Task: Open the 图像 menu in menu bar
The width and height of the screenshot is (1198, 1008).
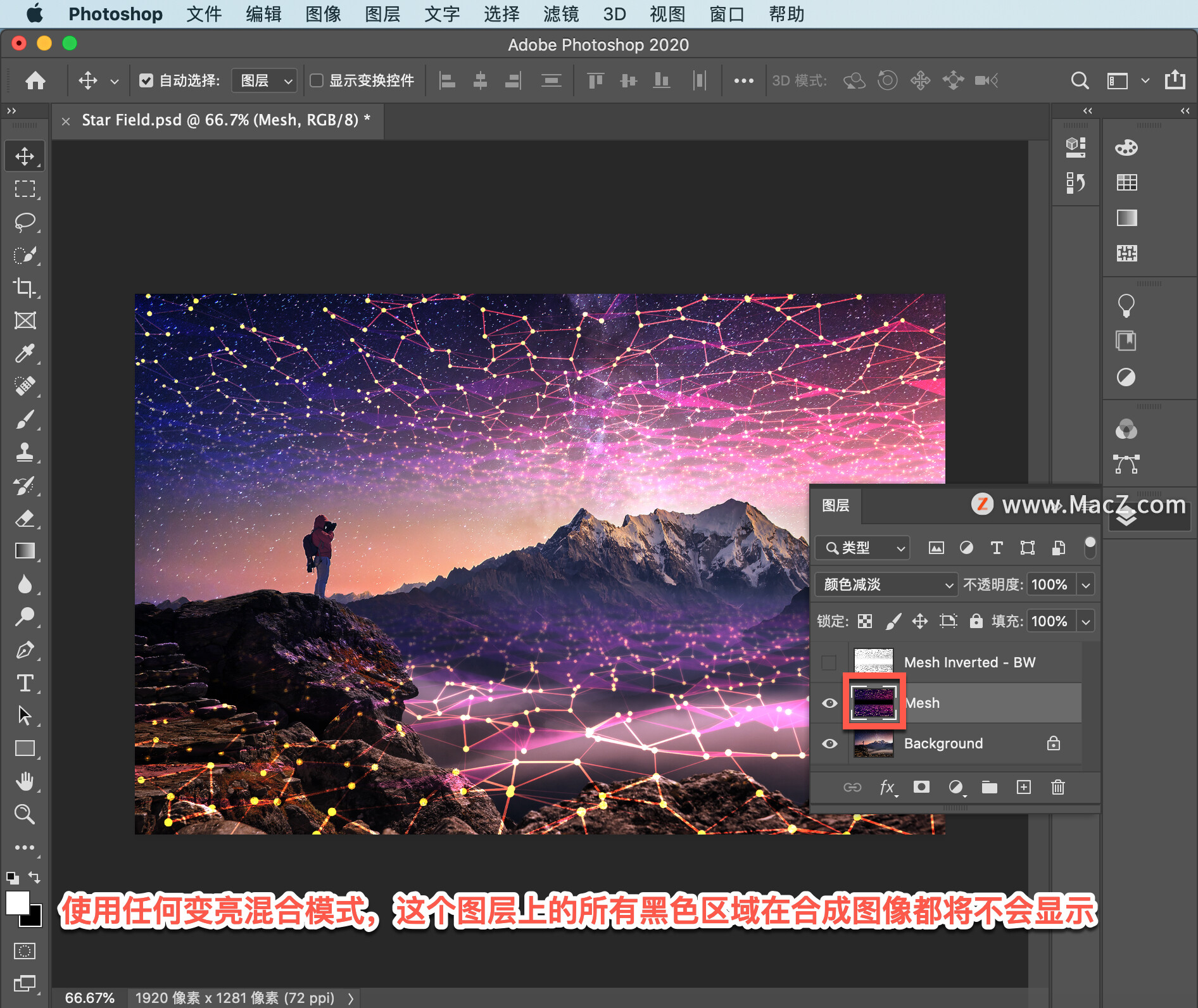Action: pos(323,14)
